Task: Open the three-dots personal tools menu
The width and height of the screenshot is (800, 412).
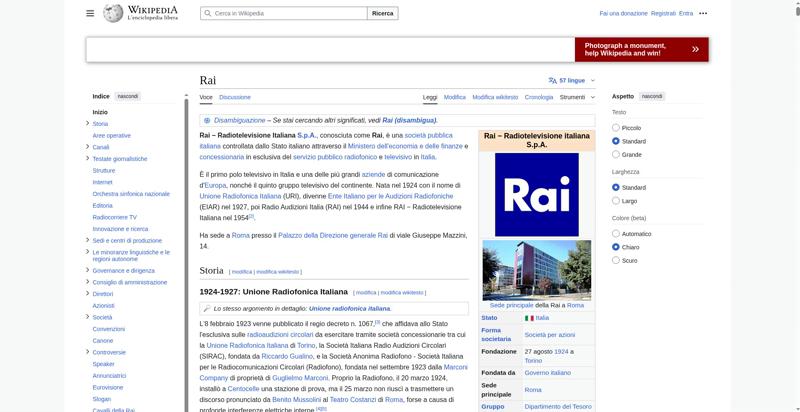Action: pyautogui.click(x=703, y=13)
